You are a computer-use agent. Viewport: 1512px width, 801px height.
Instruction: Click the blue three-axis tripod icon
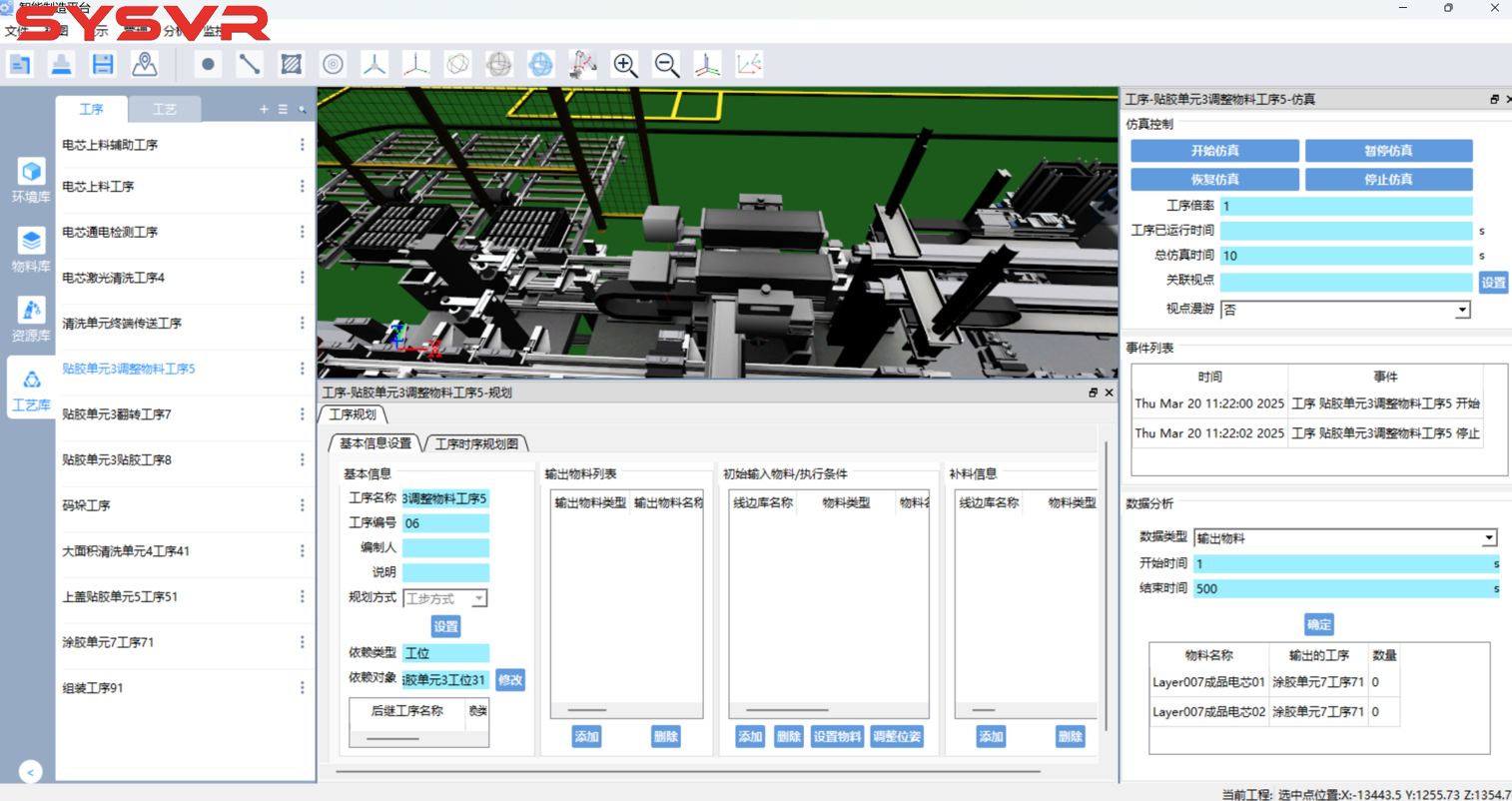point(375,65)
